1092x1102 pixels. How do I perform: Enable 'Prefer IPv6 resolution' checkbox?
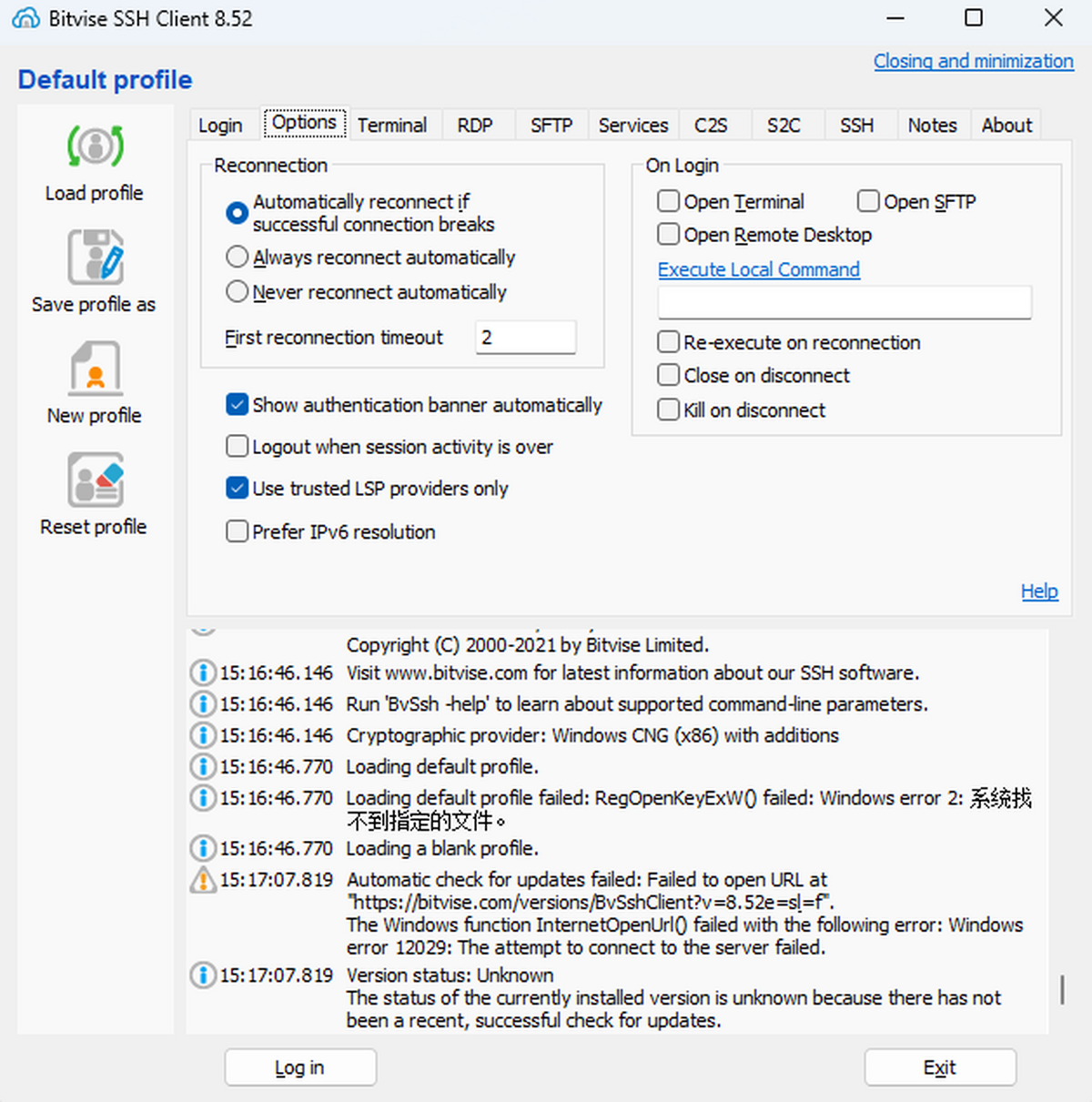[x=237, y=531]
